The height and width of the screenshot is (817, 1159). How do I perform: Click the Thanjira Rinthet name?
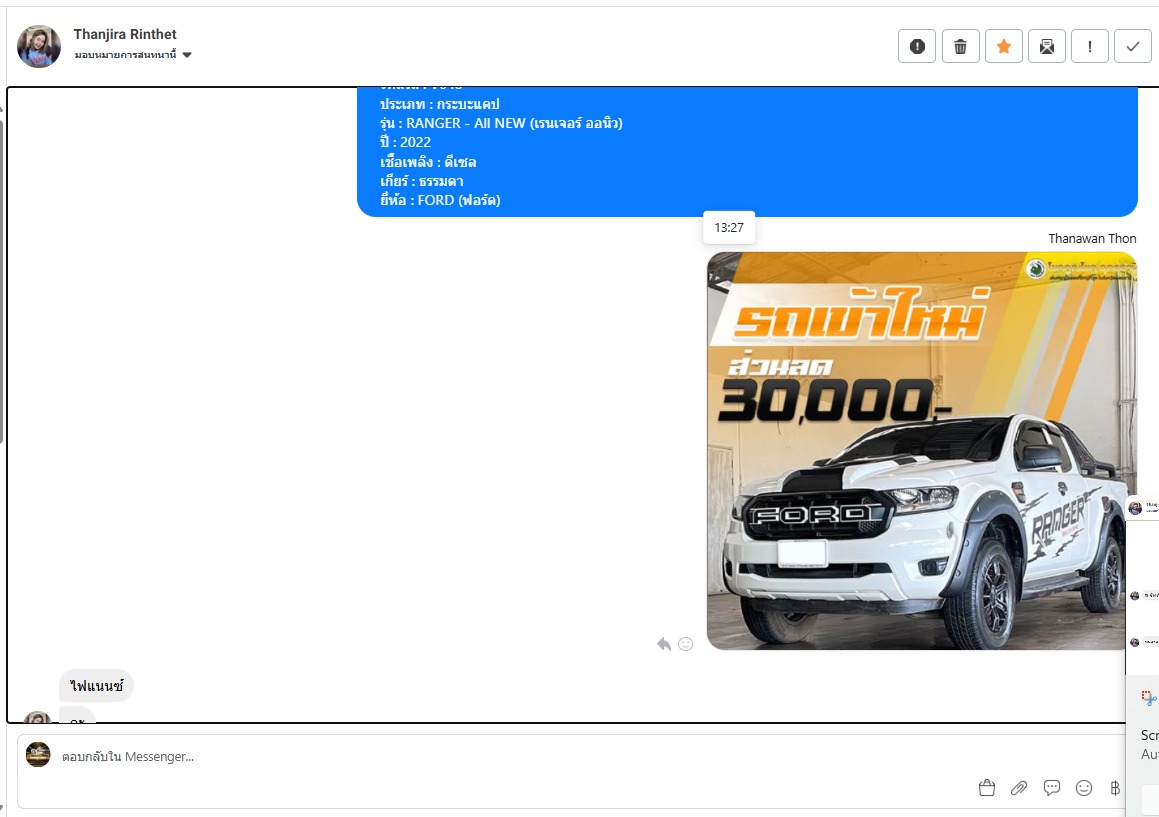click(x=125, y=34)
